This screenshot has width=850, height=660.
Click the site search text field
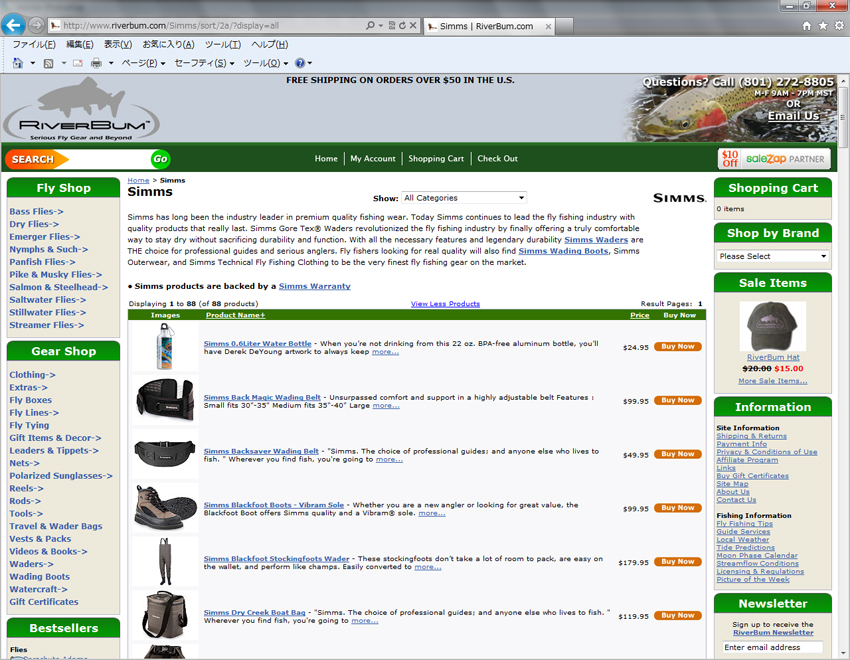pyautogui.click(x=109, y=159)
